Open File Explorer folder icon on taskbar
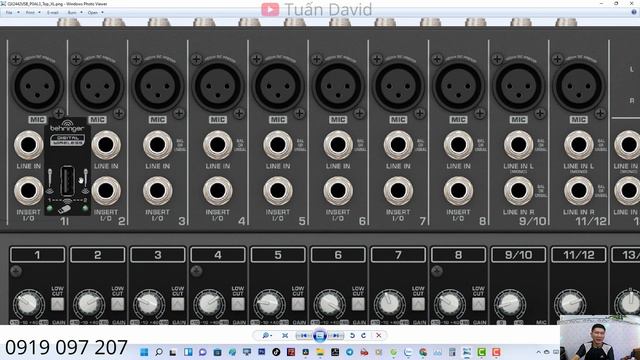 pyautogui.click(x=320, y=352)
